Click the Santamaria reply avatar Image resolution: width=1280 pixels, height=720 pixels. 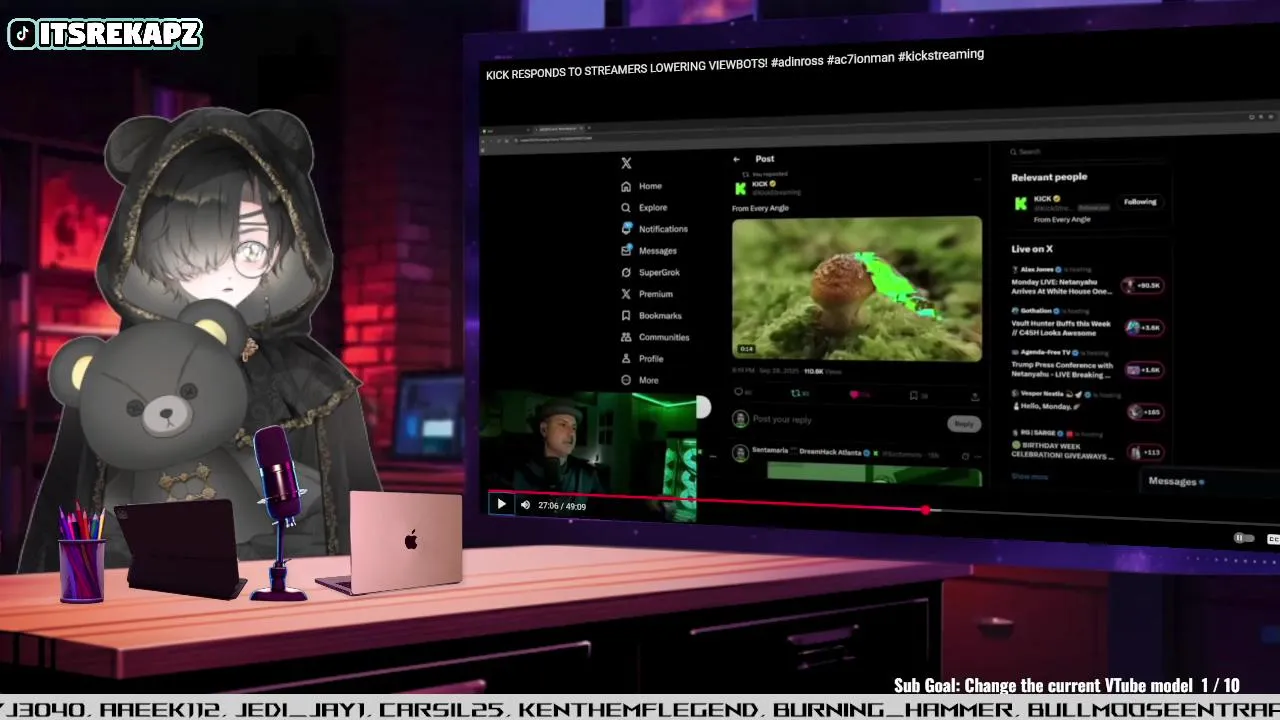pos(741,453)
